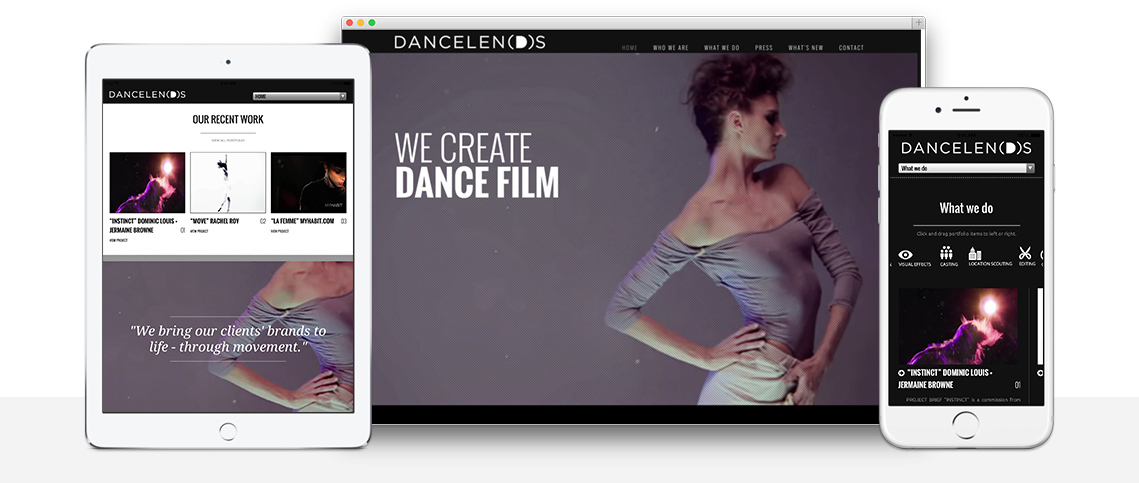This screenshot has height=483, width=1139.
Task: Open the Who We Are menu item
Action: (x=671, y=48)
